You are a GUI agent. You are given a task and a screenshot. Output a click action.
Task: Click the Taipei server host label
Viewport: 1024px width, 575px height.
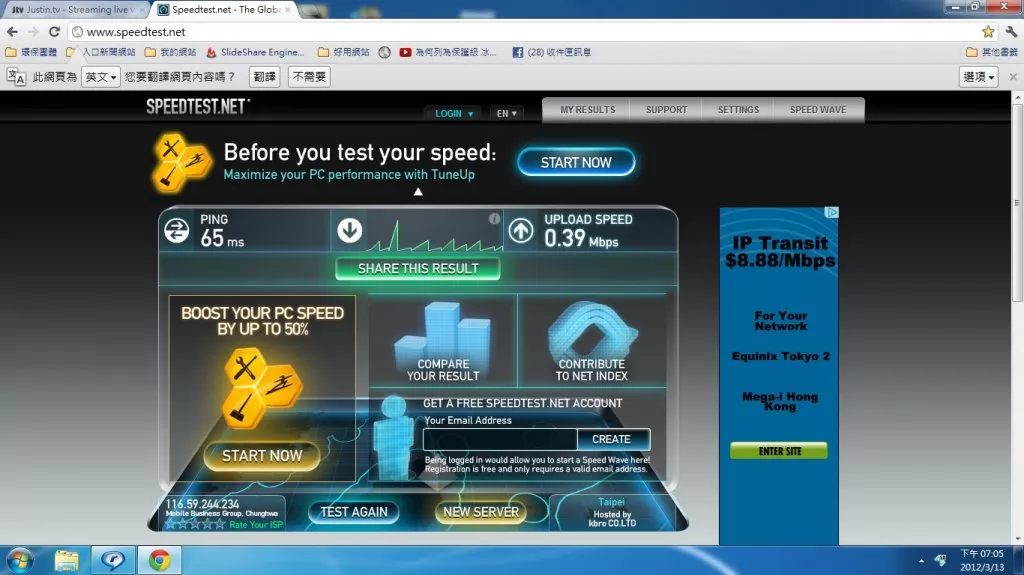coord(611,502)
